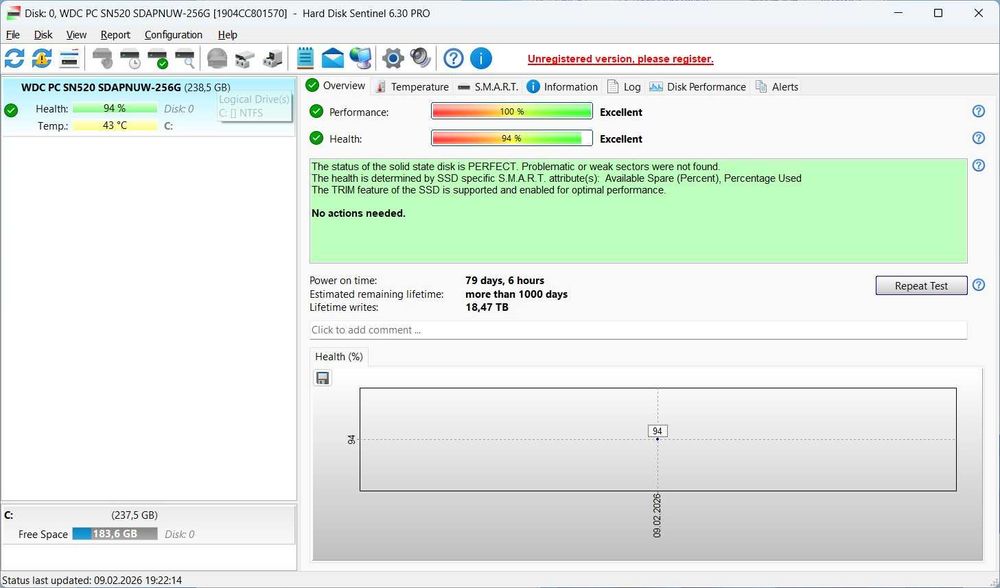Open the blue notepad report icon
Image resolution: width=1000 pixels, height=588 pixels.
305,58
